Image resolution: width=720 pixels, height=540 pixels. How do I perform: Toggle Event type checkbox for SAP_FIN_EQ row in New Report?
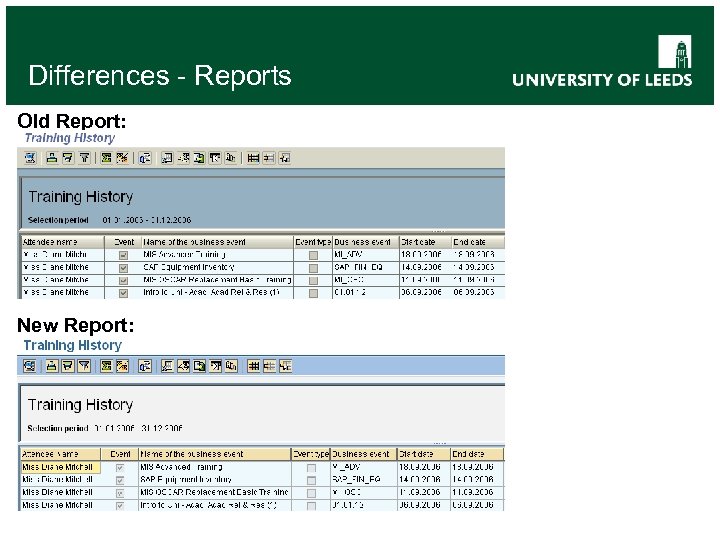pos(311,480)
